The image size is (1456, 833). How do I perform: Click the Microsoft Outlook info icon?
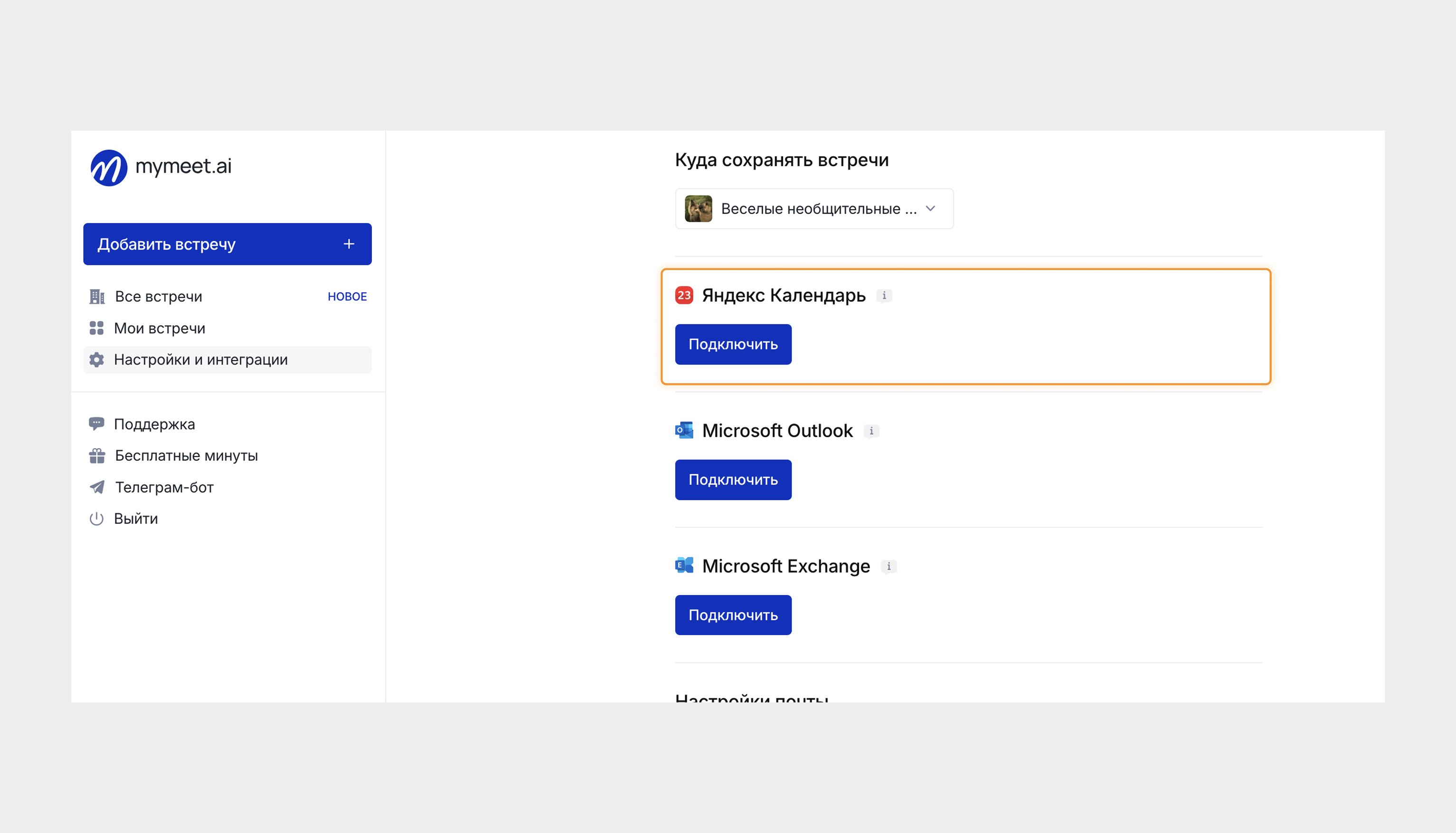[871, 431]
